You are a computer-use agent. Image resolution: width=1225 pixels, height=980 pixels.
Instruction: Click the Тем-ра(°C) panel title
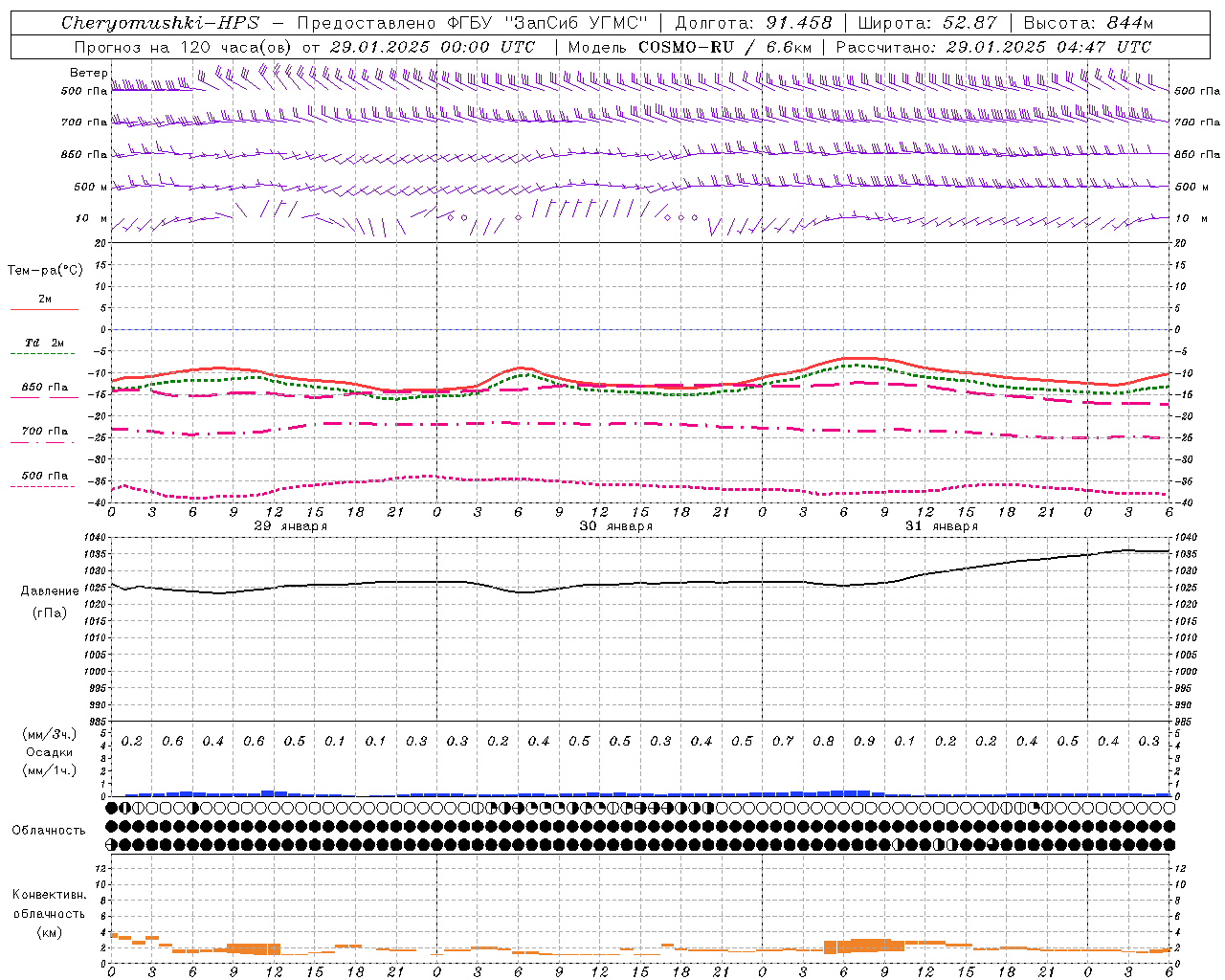45,271
